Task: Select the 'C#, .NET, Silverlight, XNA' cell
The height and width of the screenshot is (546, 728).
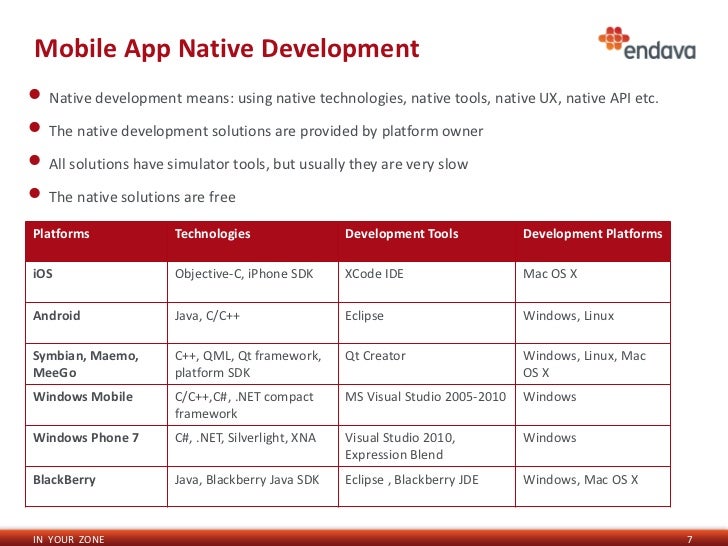Action: (253, 446)
